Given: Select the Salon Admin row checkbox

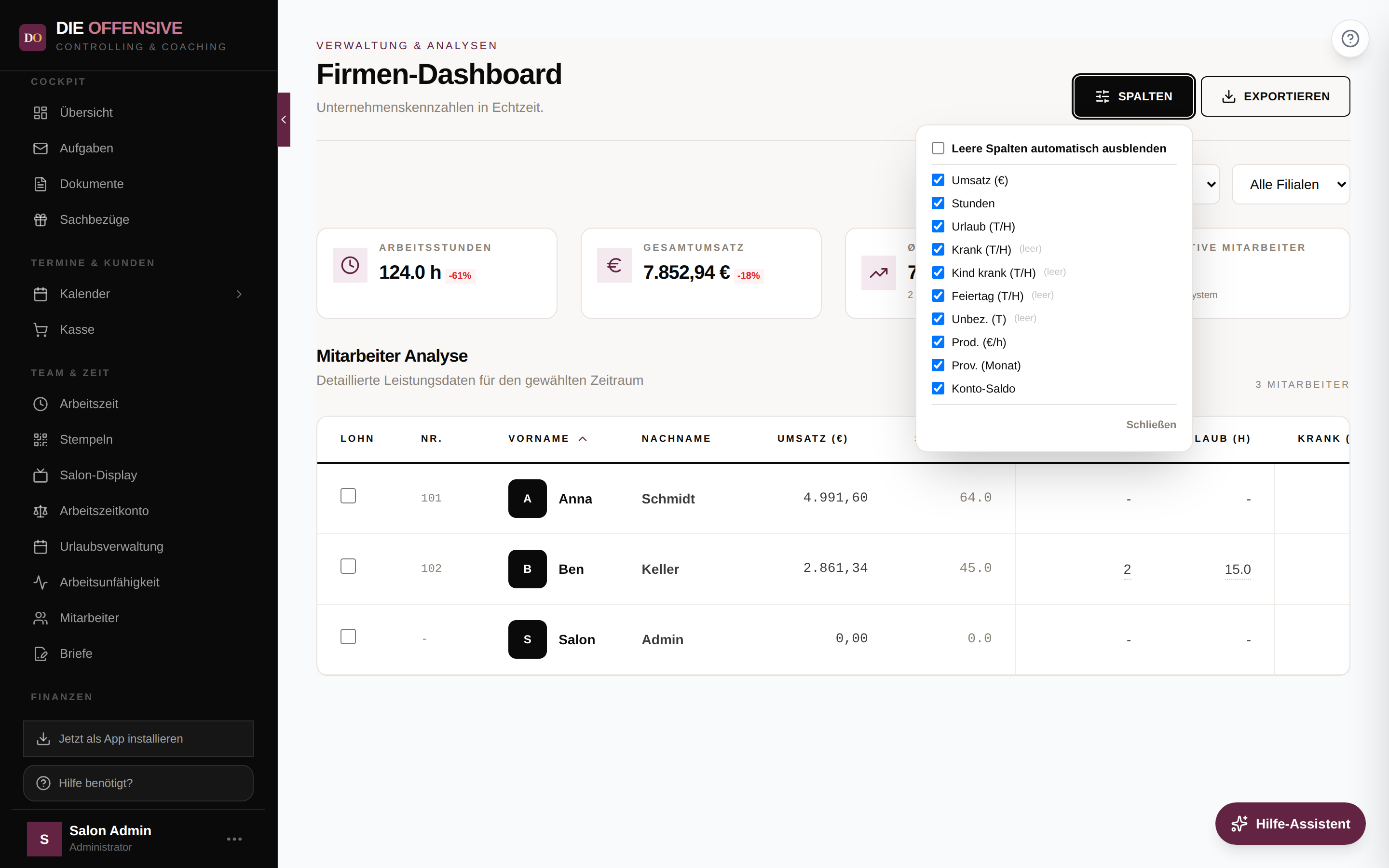Looking at the screenshot, I should click(x=348, y=637).
